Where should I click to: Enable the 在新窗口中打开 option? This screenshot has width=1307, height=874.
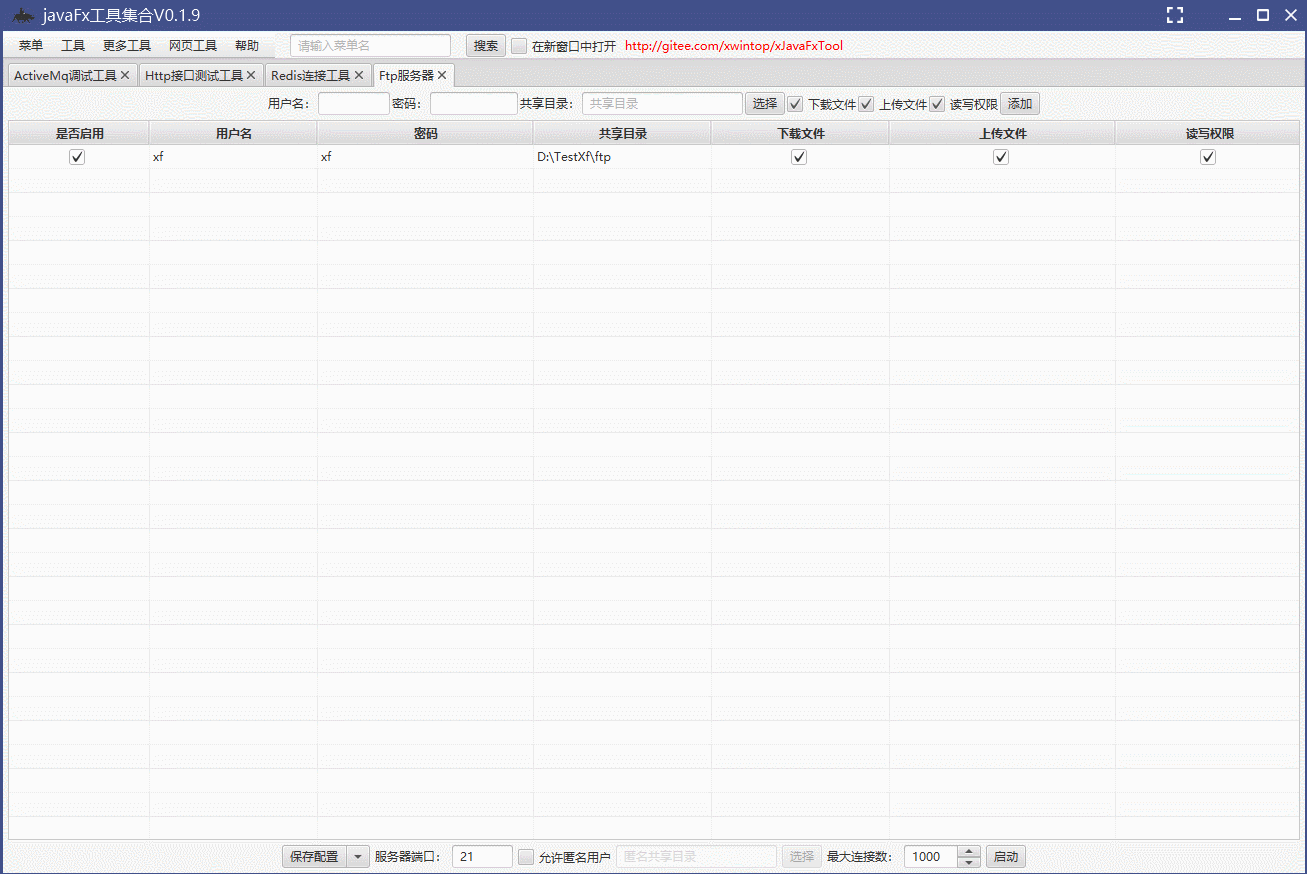518,45
